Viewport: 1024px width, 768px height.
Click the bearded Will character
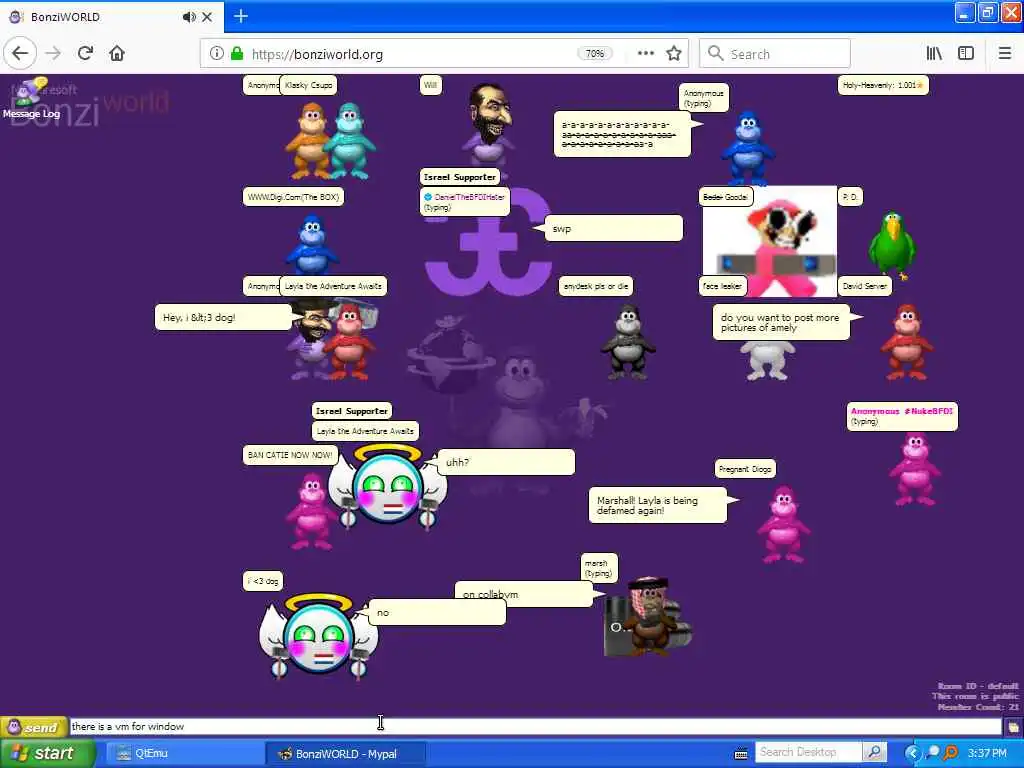[490, 123]
